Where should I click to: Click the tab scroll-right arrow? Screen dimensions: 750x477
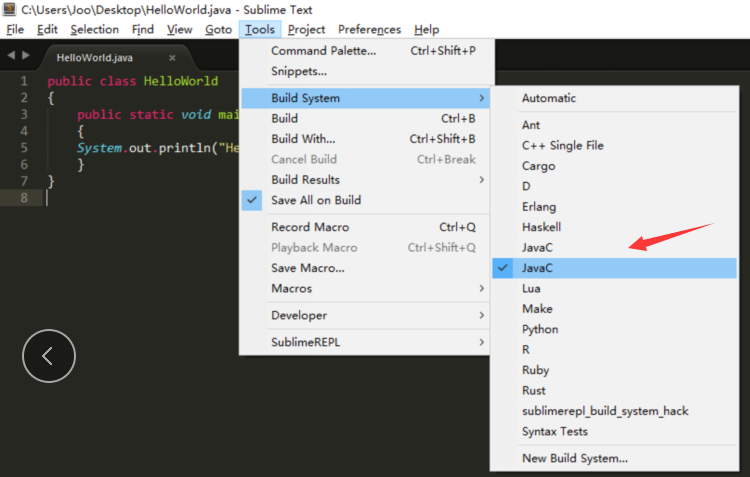(26, 55)
